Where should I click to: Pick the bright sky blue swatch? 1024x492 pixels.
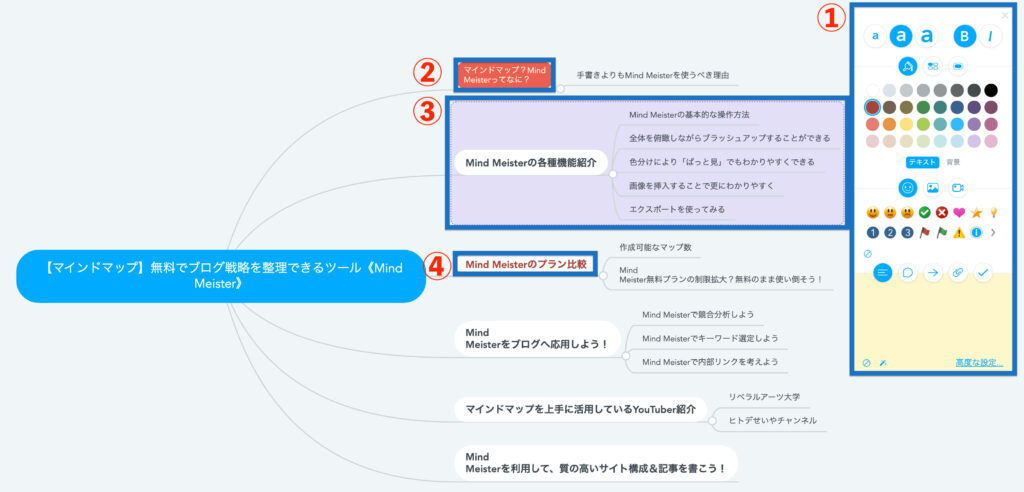(957, 124)
